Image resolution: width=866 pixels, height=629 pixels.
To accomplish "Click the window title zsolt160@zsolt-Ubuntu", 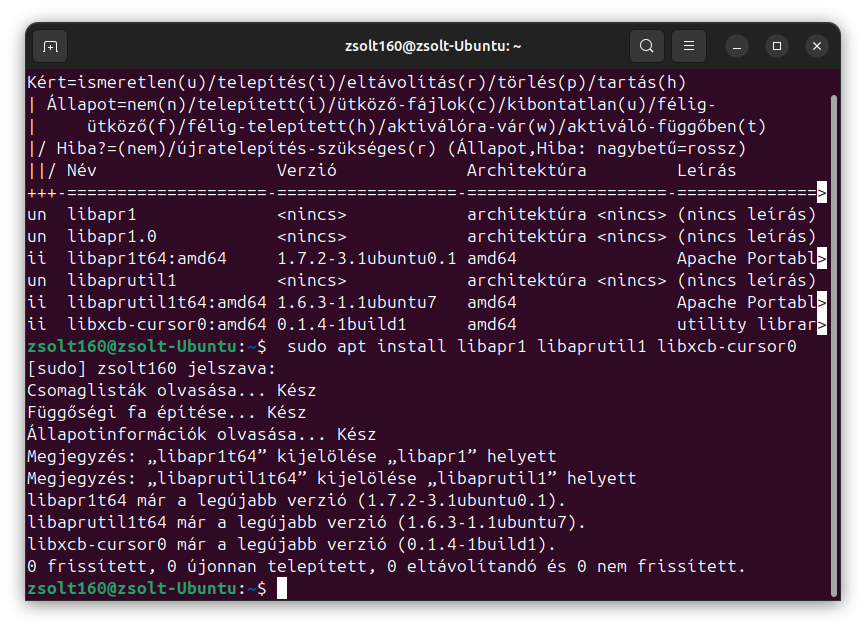I will pyautogui.click(x=433, y=46).
